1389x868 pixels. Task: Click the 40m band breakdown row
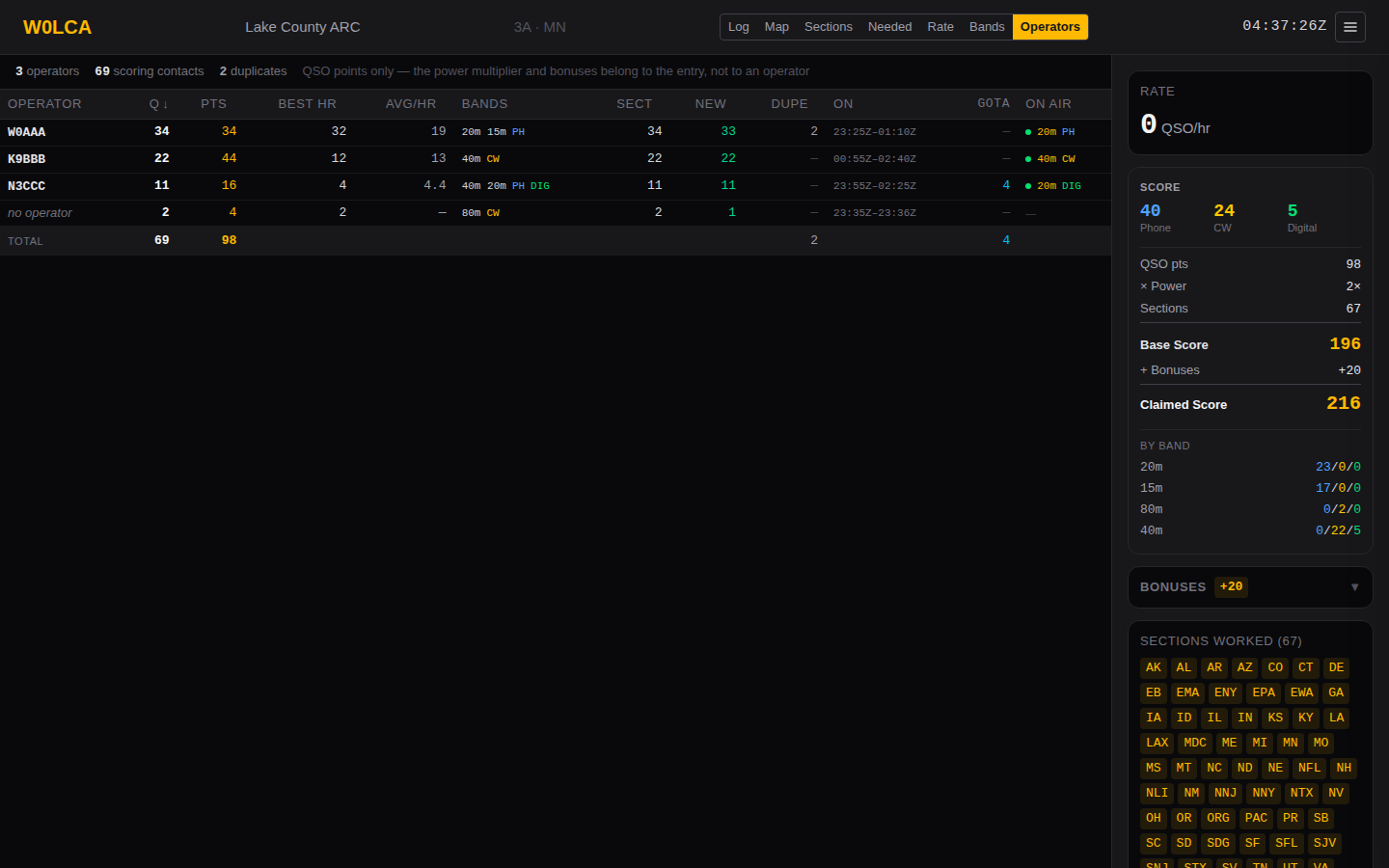1250,530
